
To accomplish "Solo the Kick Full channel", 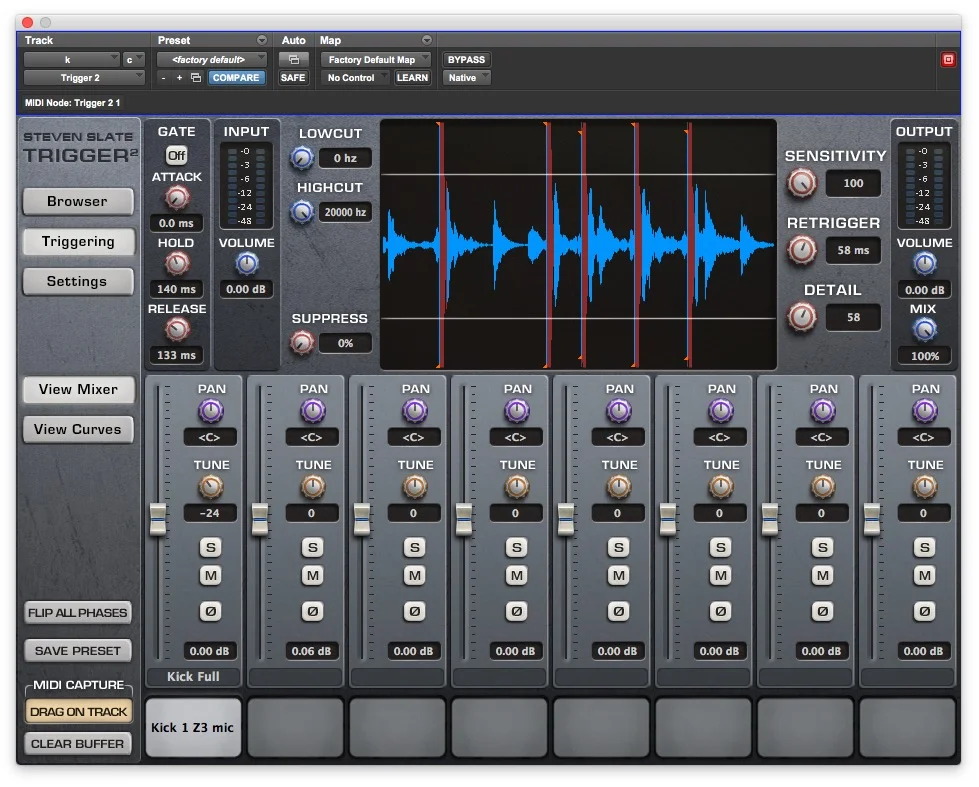I will point(211,548).
